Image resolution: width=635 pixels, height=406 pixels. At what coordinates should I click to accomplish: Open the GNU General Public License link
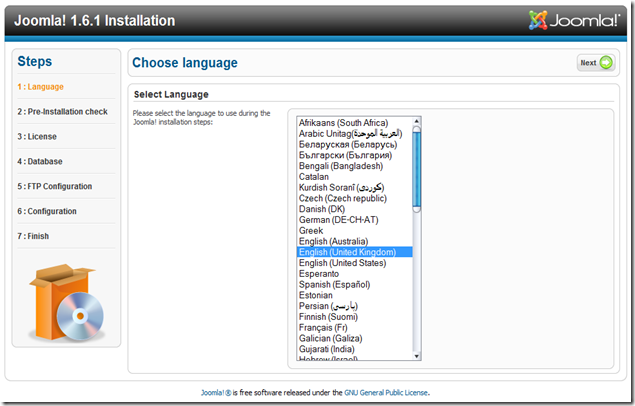coord(386,393)
